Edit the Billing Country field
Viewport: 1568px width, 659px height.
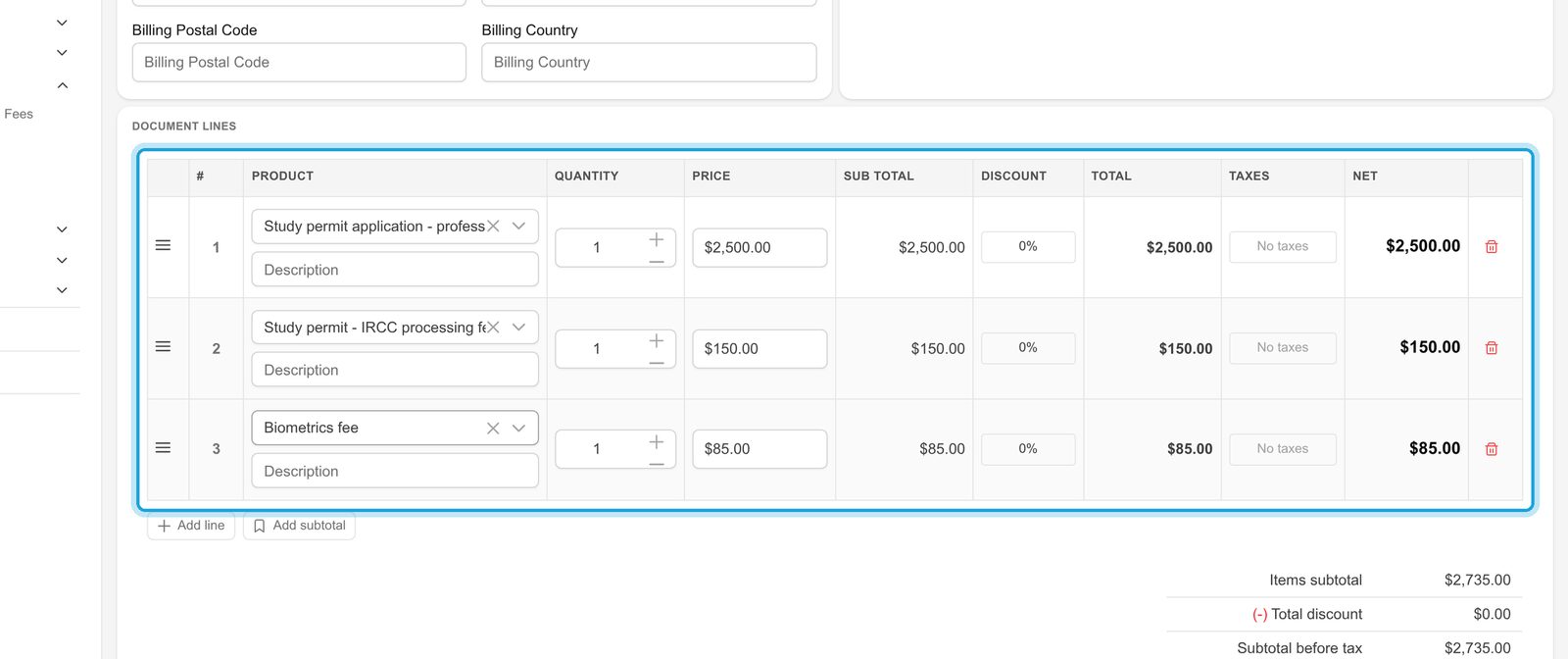click(x=649, y=62)
